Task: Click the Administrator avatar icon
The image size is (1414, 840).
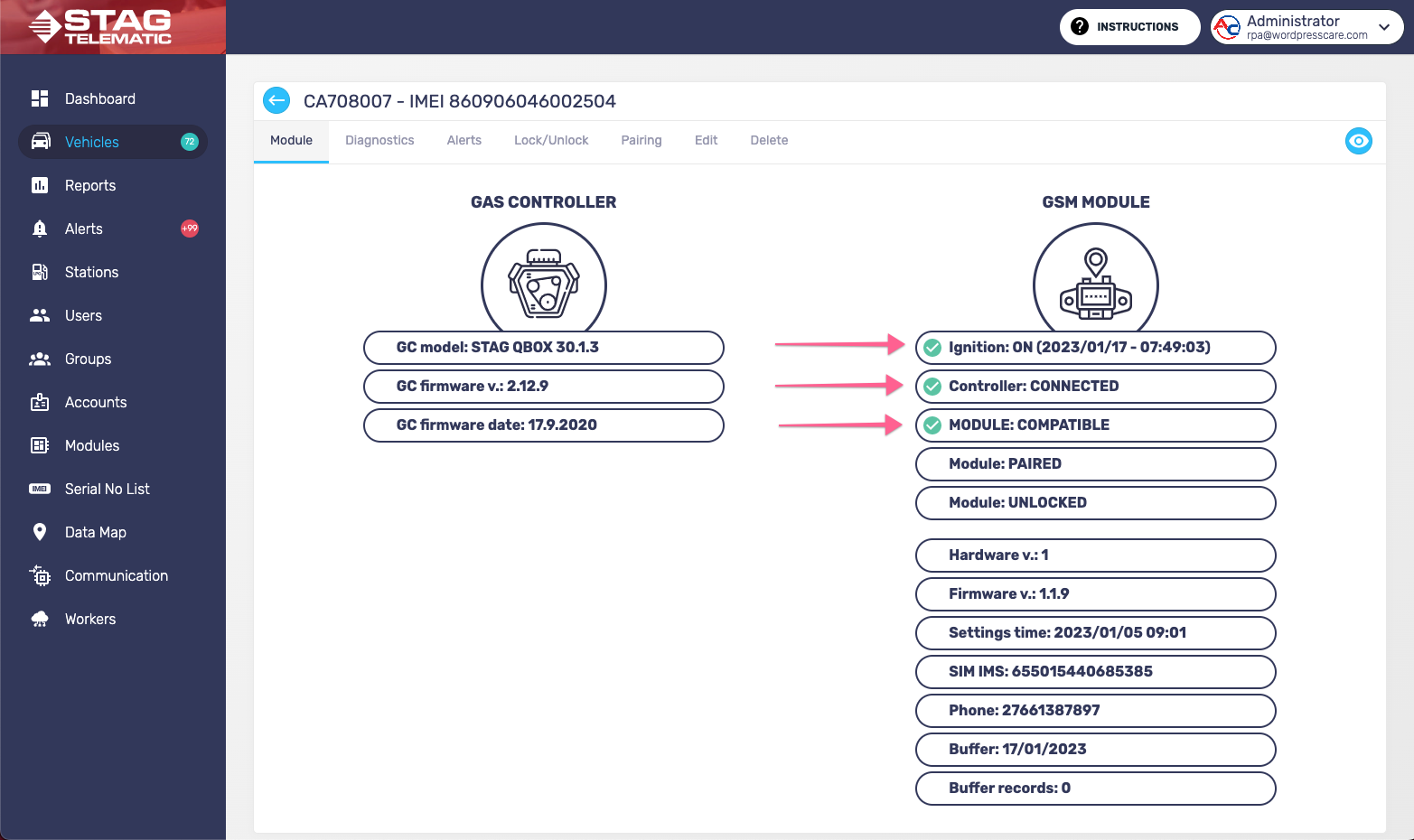Action: point(1227,27)
